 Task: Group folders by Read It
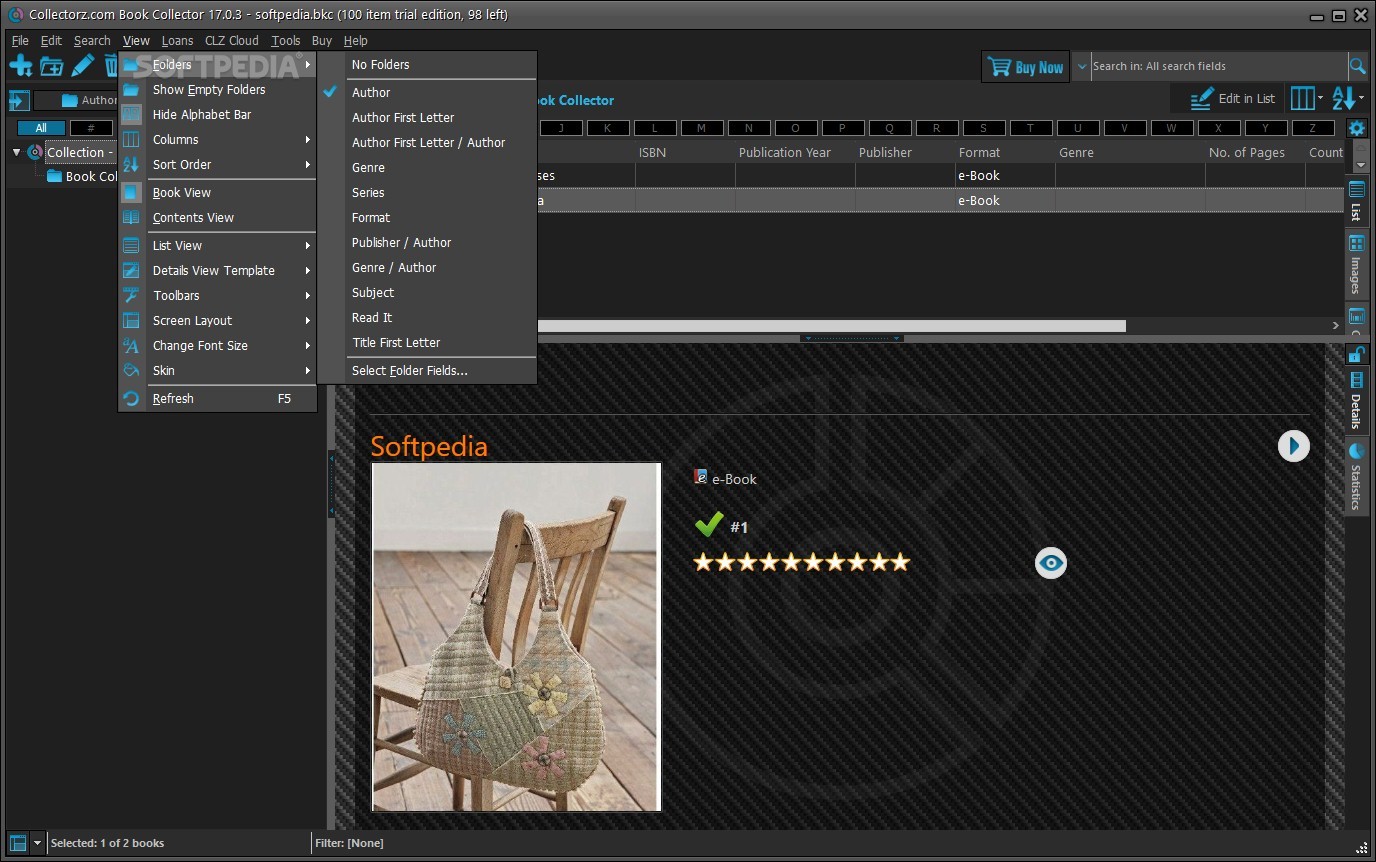pos(427,317)
